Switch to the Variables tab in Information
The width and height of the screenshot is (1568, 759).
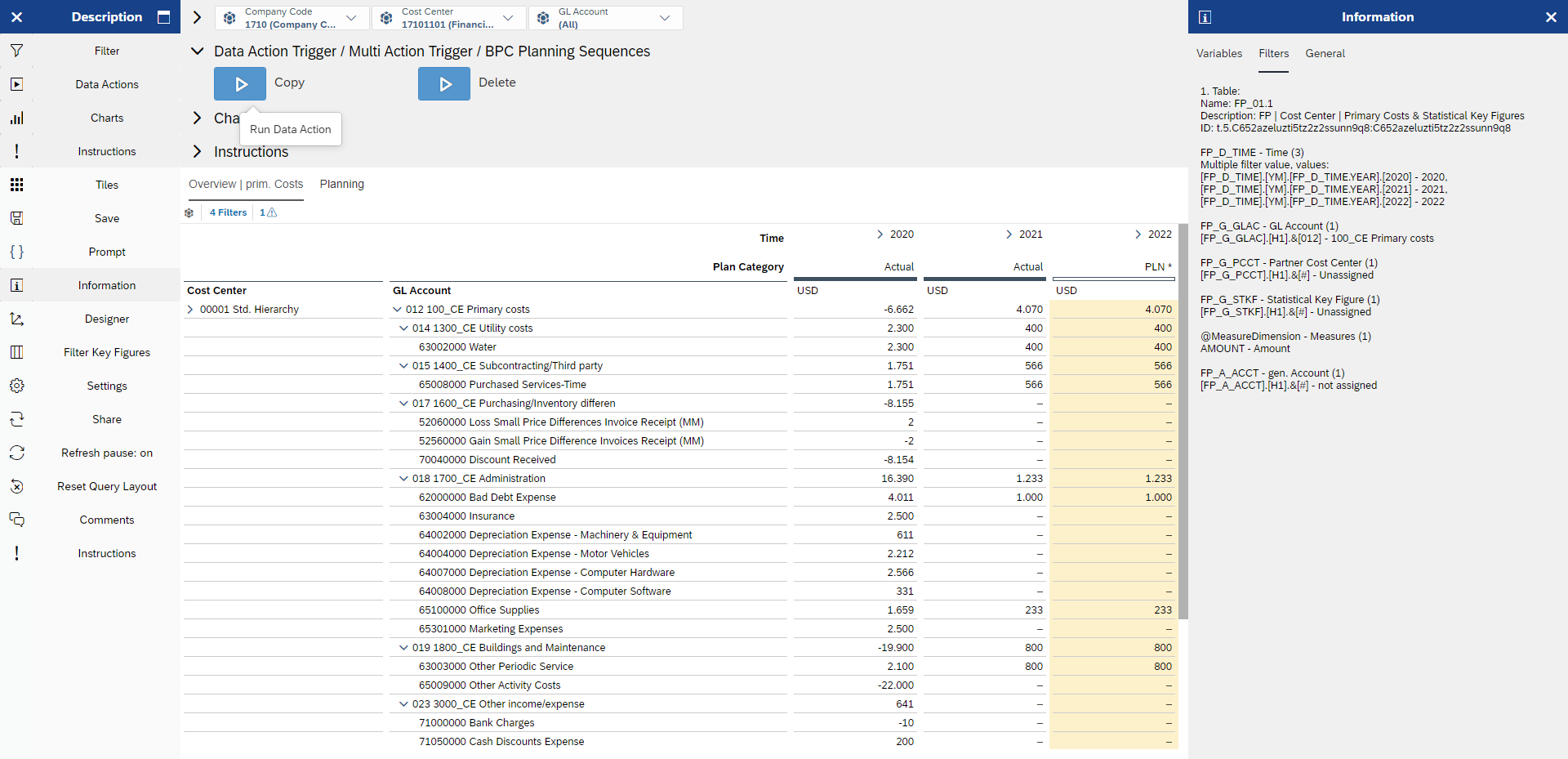tap(1218, 53)
